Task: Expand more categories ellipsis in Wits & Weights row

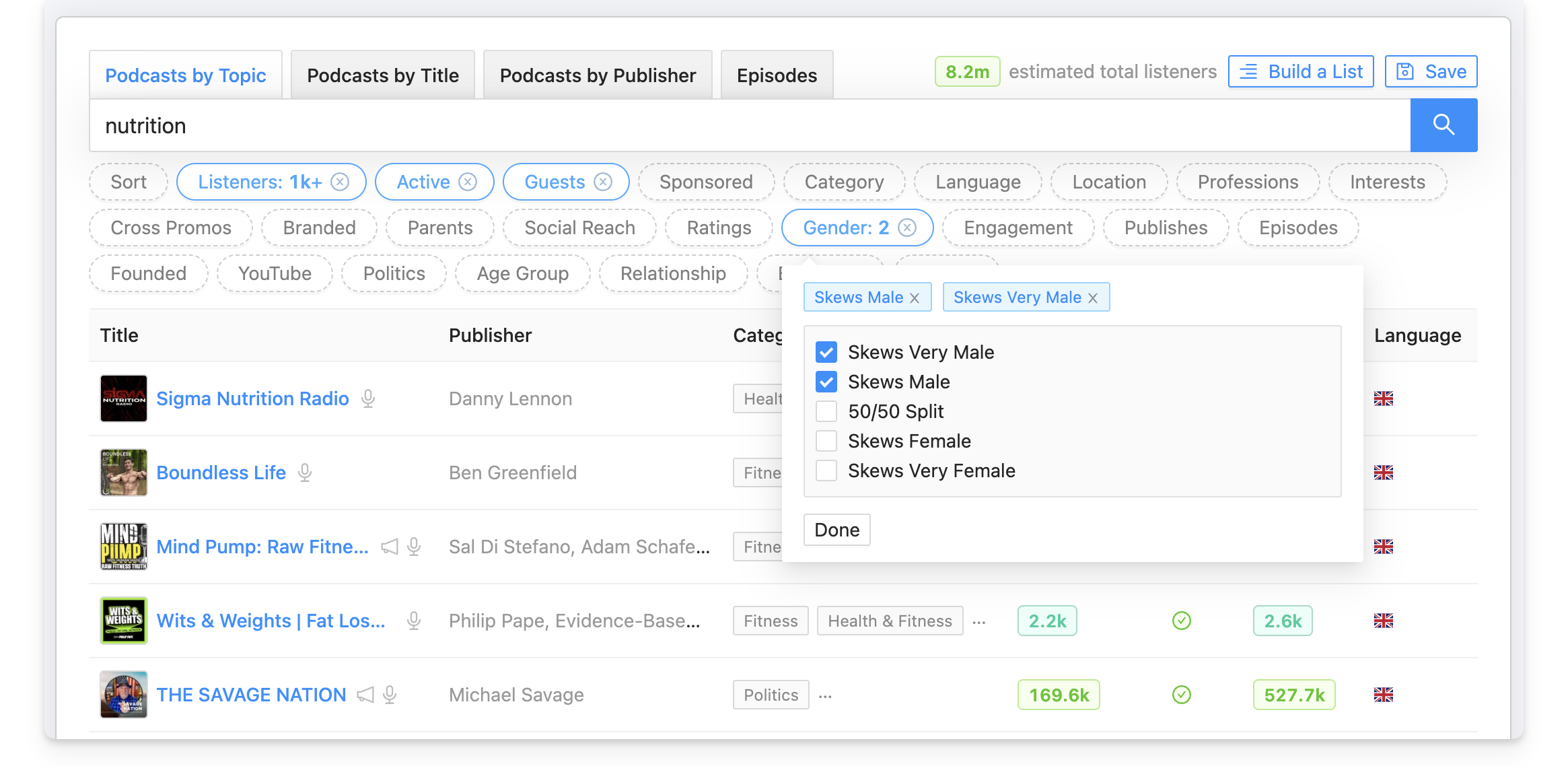Action: pyautogui.click(x=979, y=623)
